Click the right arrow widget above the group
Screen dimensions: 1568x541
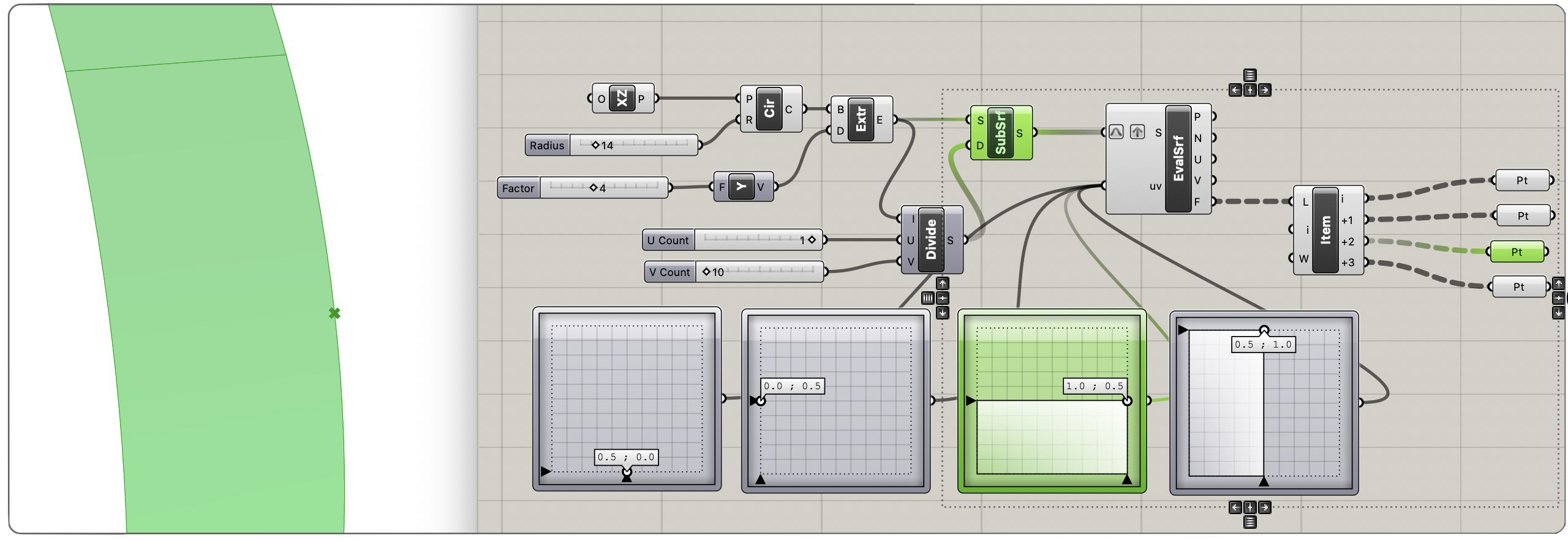[1265, 91]
